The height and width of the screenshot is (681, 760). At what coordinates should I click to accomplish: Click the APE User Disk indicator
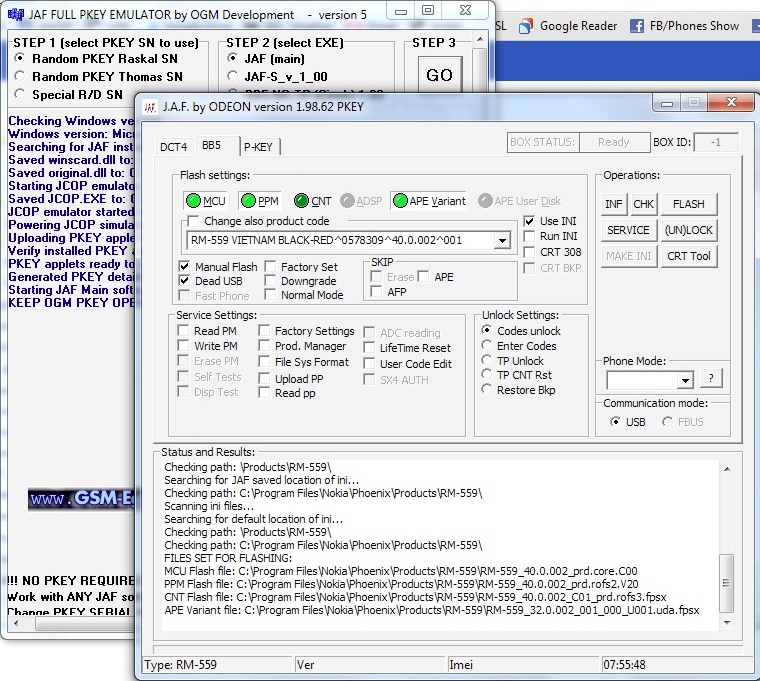click(485, 200)
